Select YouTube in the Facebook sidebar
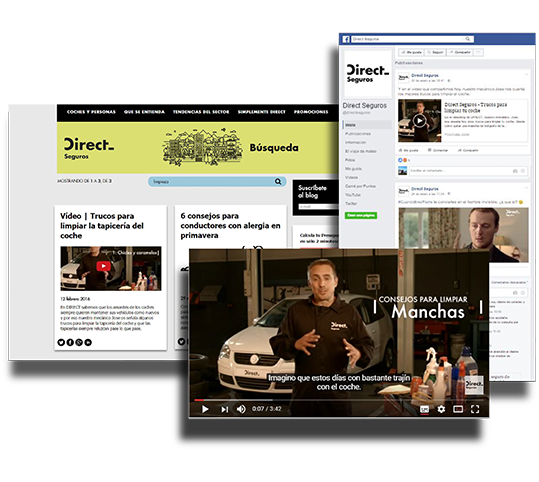Screen dimensions: 539x482 pos(353,195)
